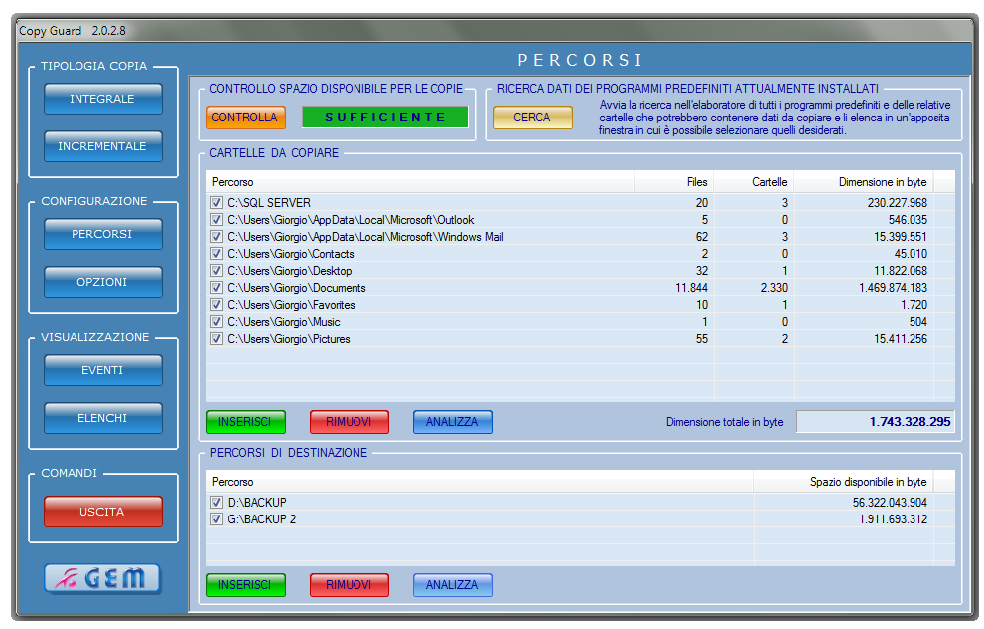Click the GEM logo in sidebar
This screenshot has width=984, height=629.
[103, 578]
